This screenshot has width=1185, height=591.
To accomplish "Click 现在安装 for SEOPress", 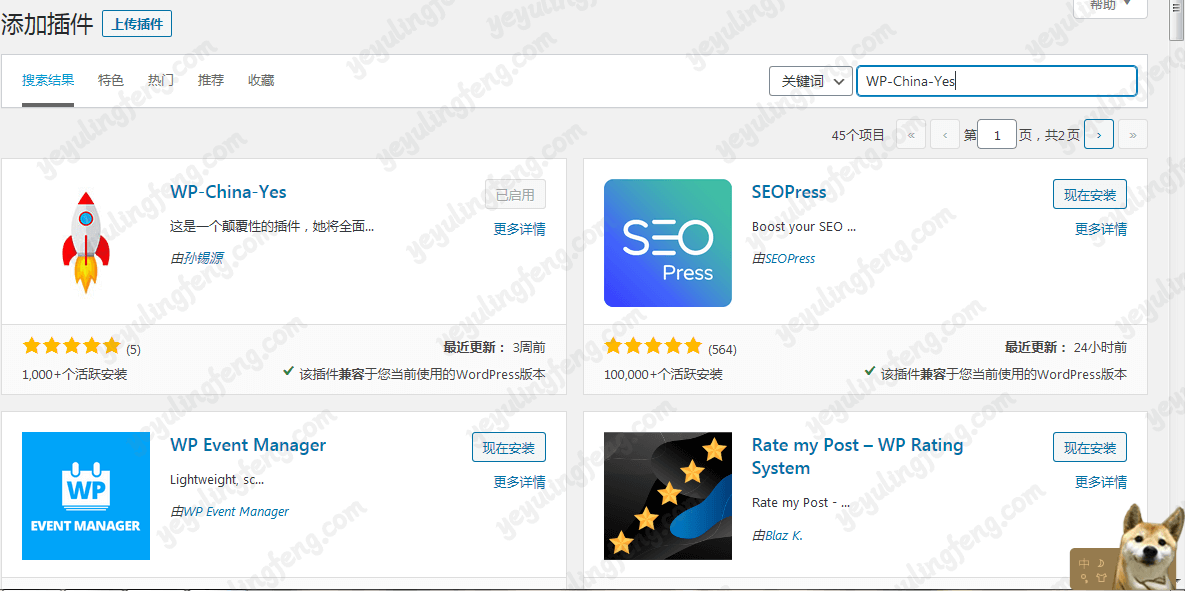I will (1090, 194).
